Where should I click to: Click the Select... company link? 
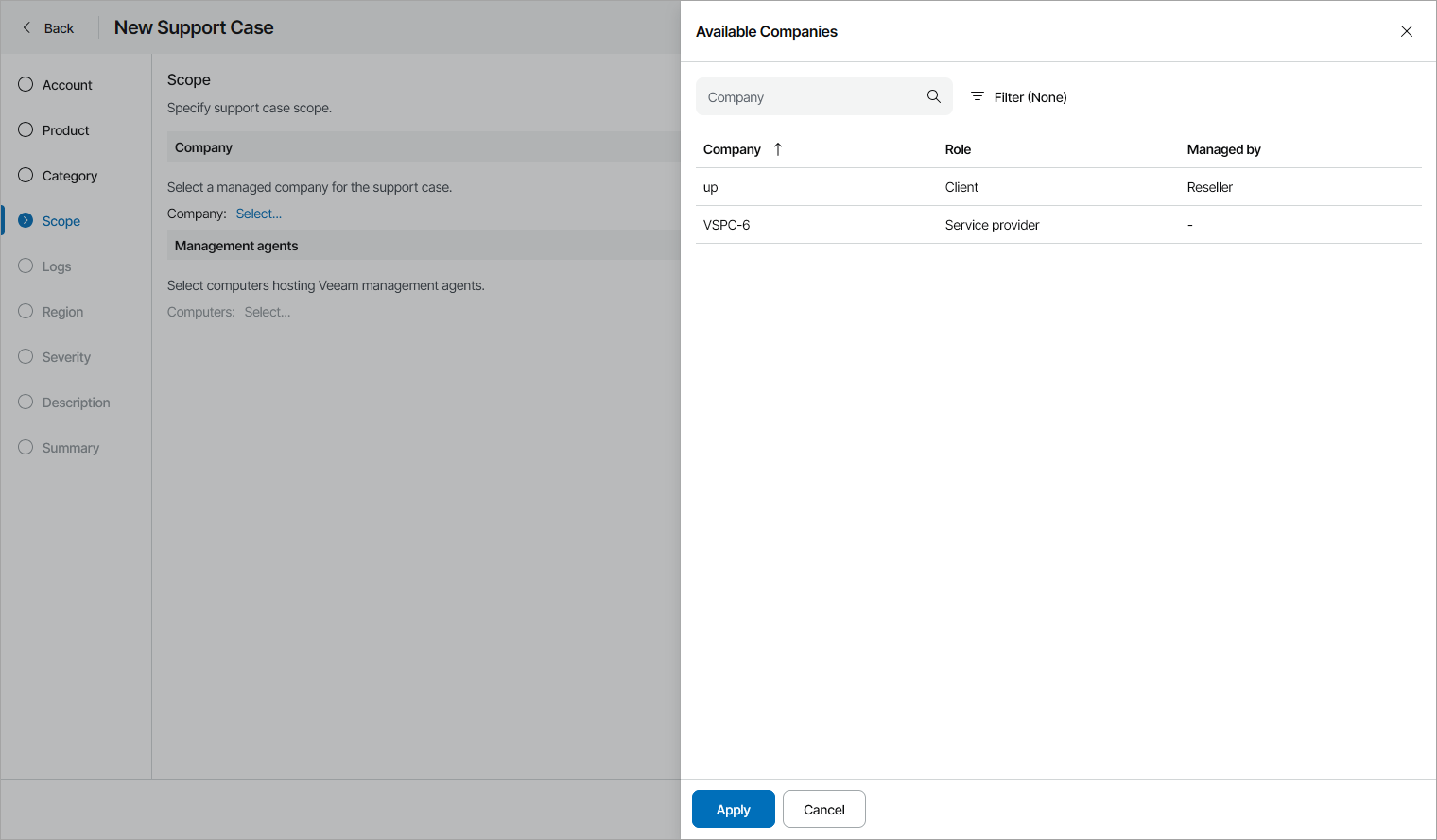[258, 214]
